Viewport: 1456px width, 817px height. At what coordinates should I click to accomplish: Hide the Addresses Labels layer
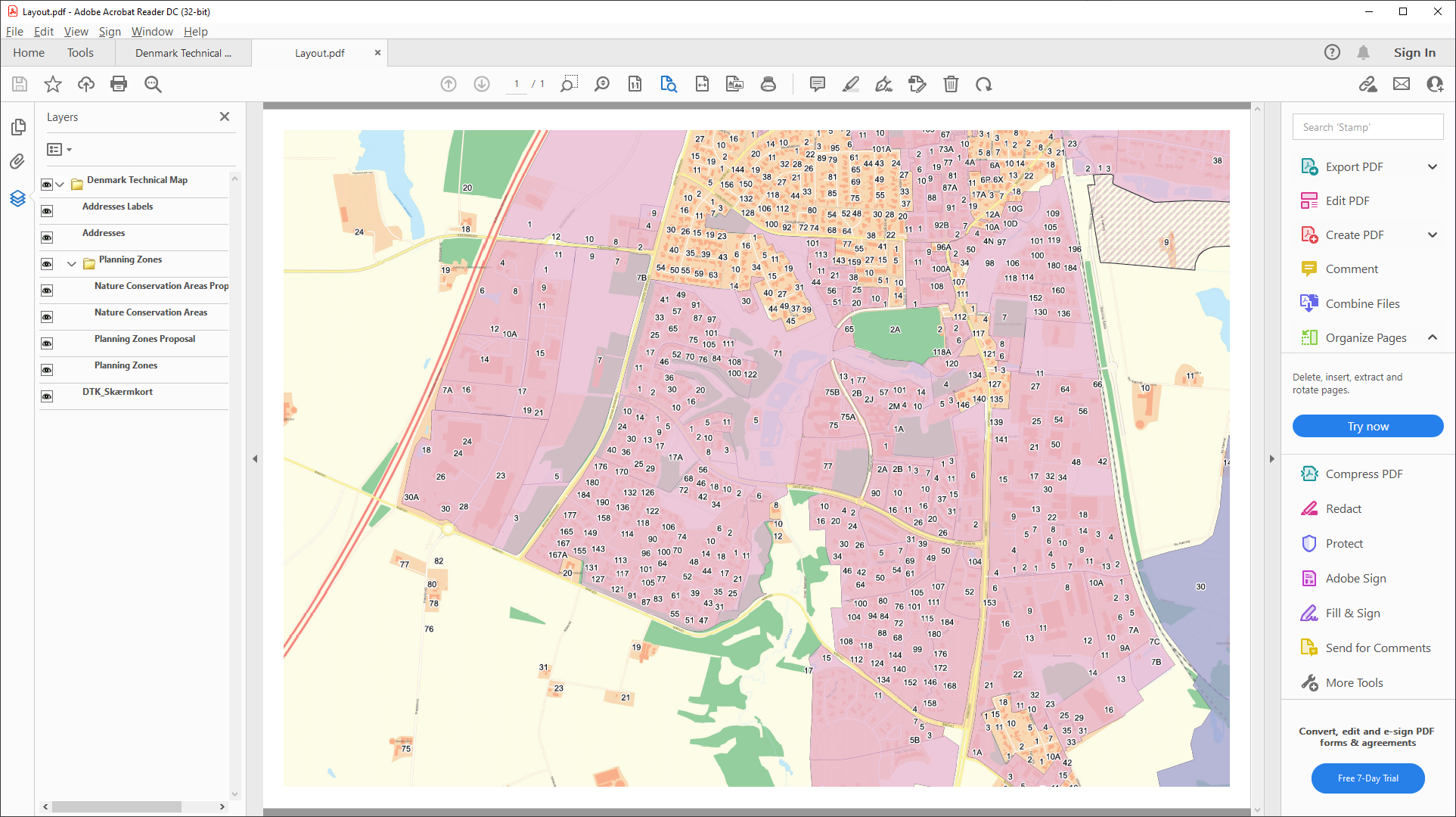tap(47, 211)
